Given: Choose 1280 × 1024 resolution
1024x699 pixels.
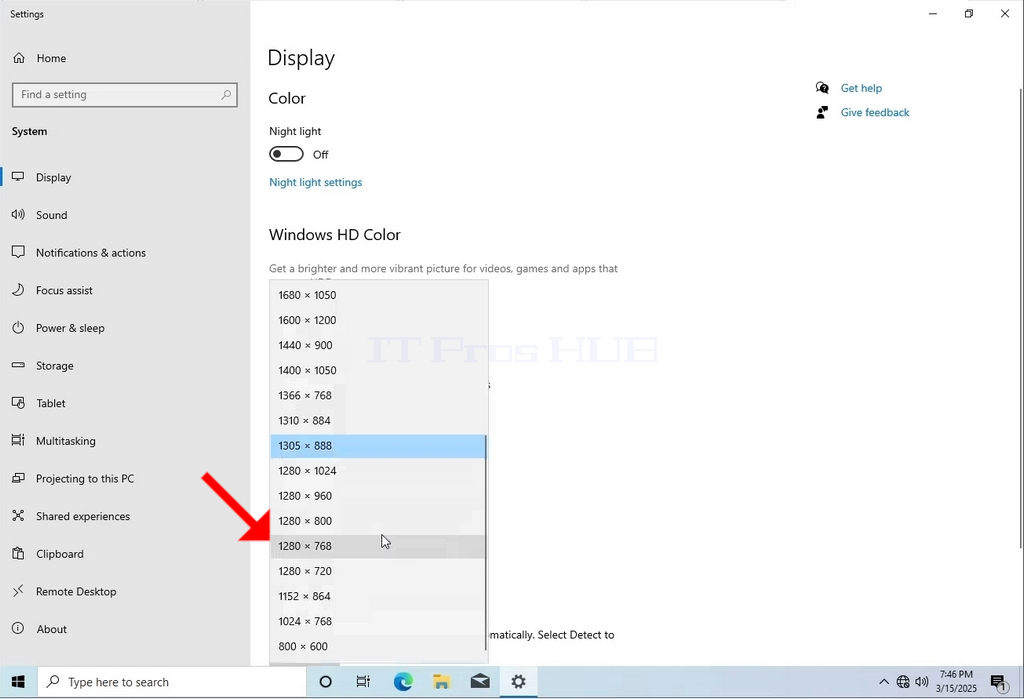Looking at the screenshot, I should pyautogui.click(x=378, y=471).
